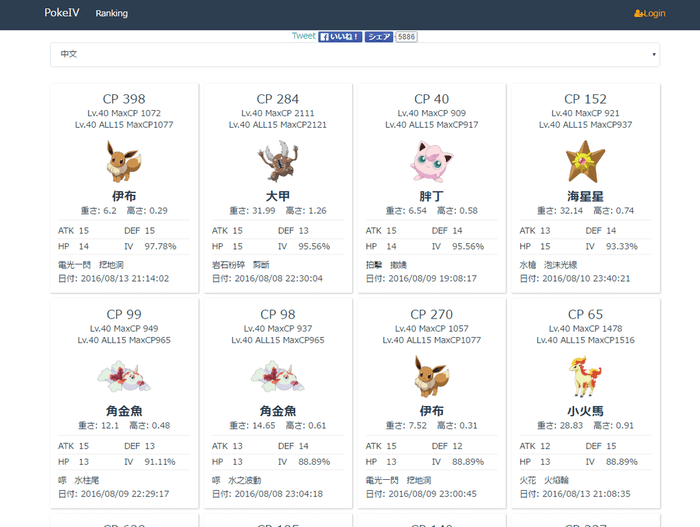Click IV value 93.33%
Screen dimensions: 700x527
click(x=622, y=247)
